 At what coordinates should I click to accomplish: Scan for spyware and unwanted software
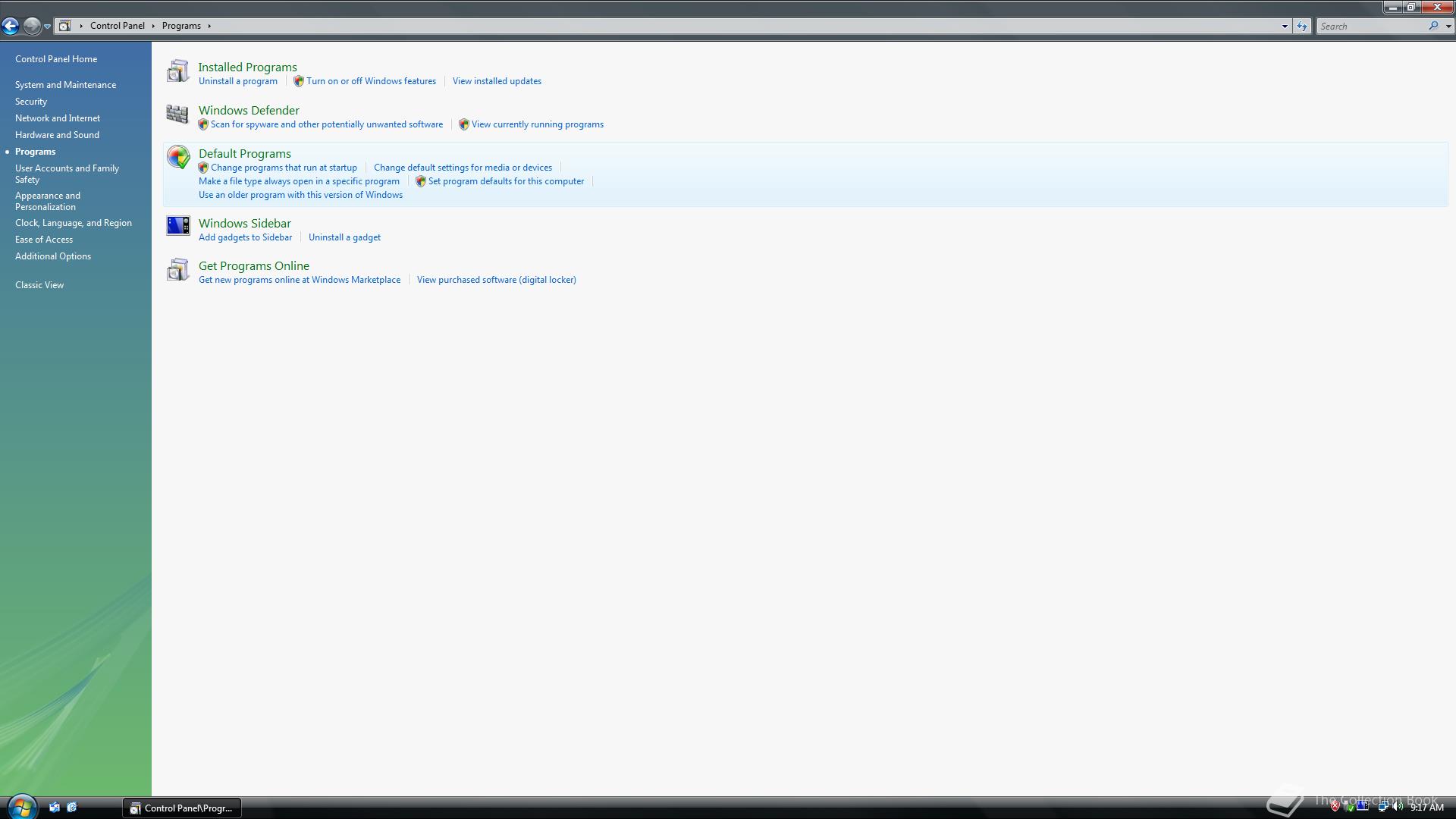pyautogui.click(x=327, y=124)
